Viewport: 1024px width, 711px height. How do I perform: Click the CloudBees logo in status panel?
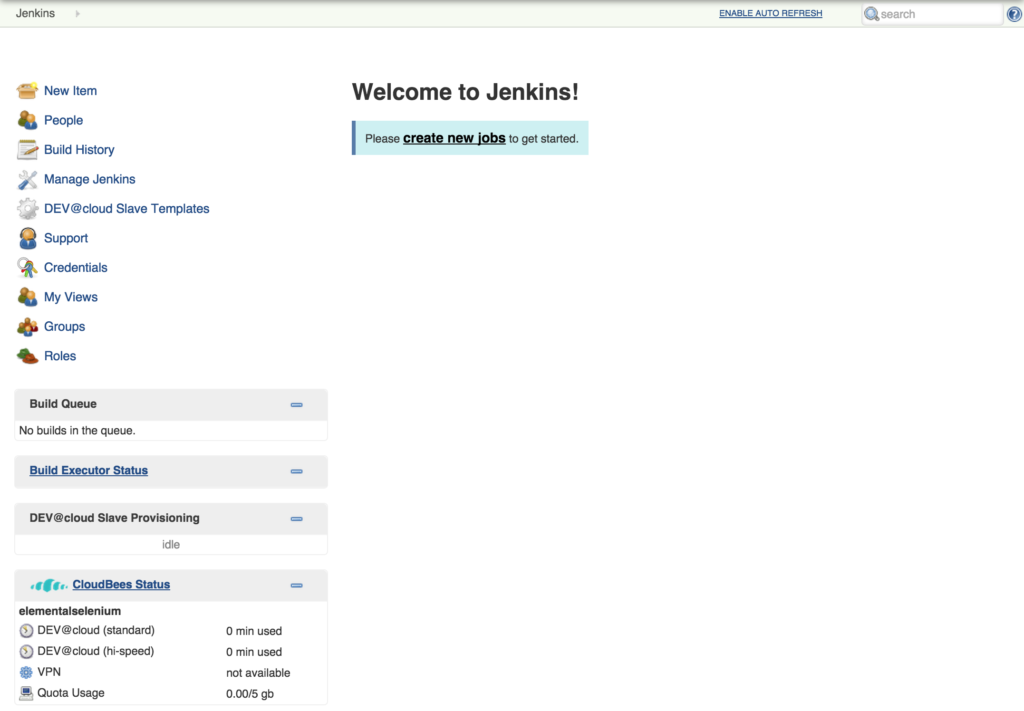coord(48,584)
